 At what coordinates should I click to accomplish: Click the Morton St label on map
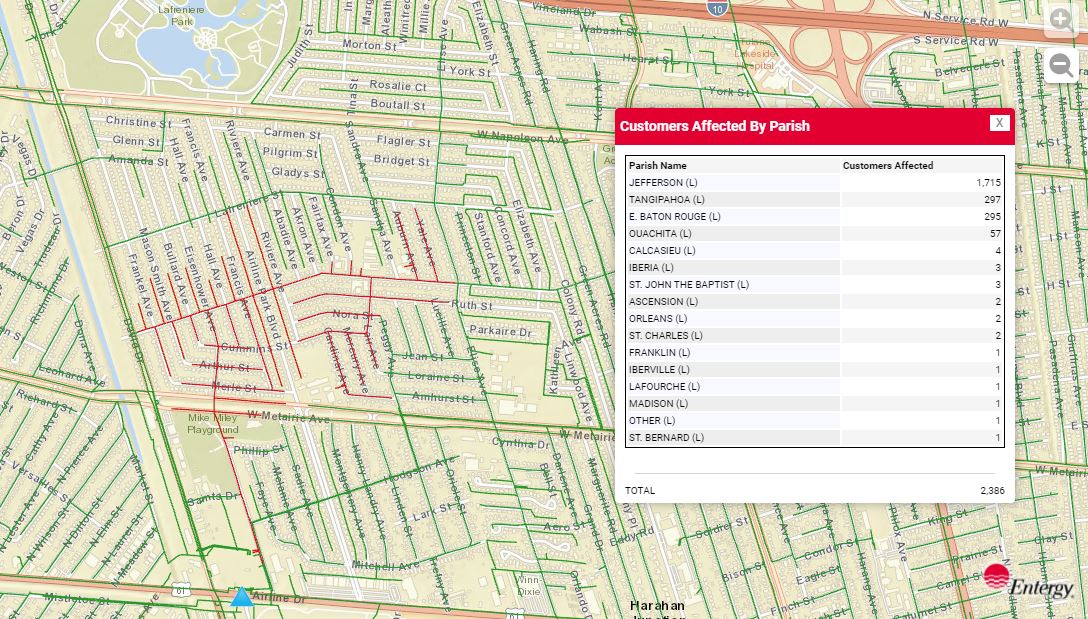(x=369, y=45)
